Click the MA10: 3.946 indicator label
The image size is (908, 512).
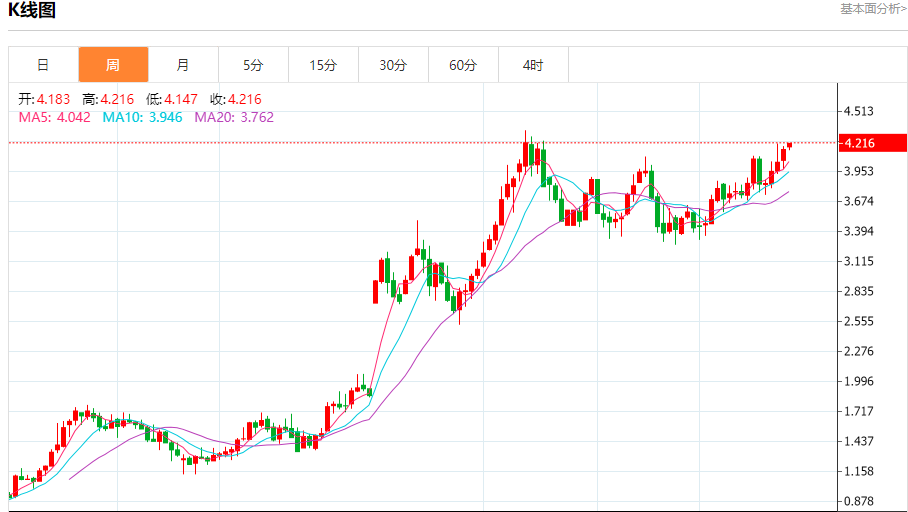point(143,117)
